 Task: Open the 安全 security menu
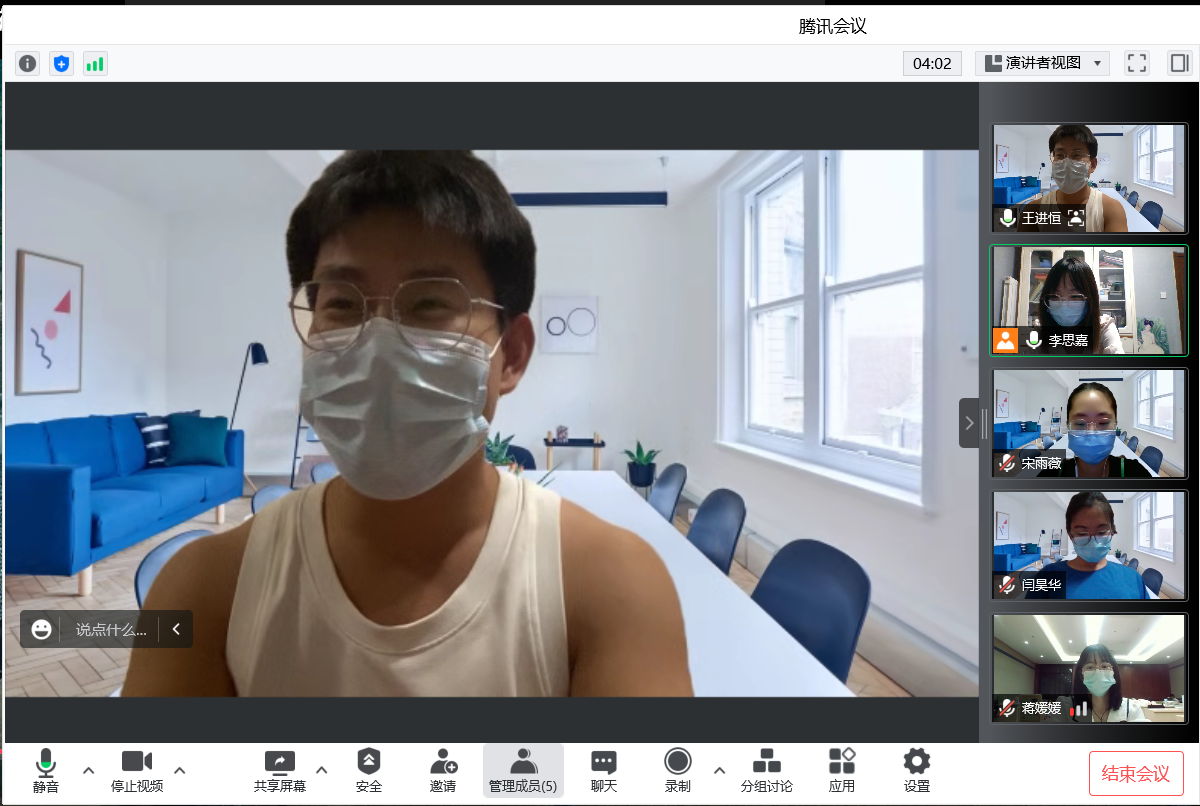pos(369,770)
